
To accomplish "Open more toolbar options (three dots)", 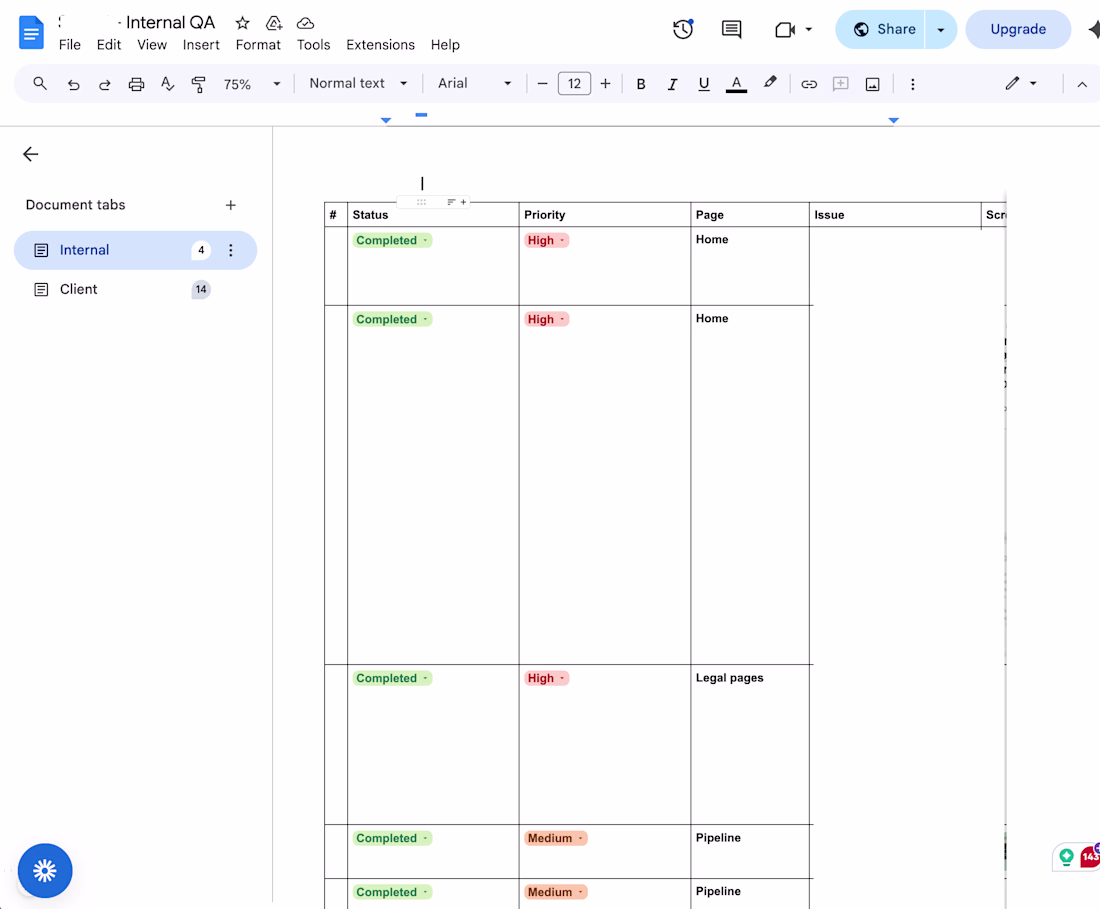I will click(x=912, y=84).
